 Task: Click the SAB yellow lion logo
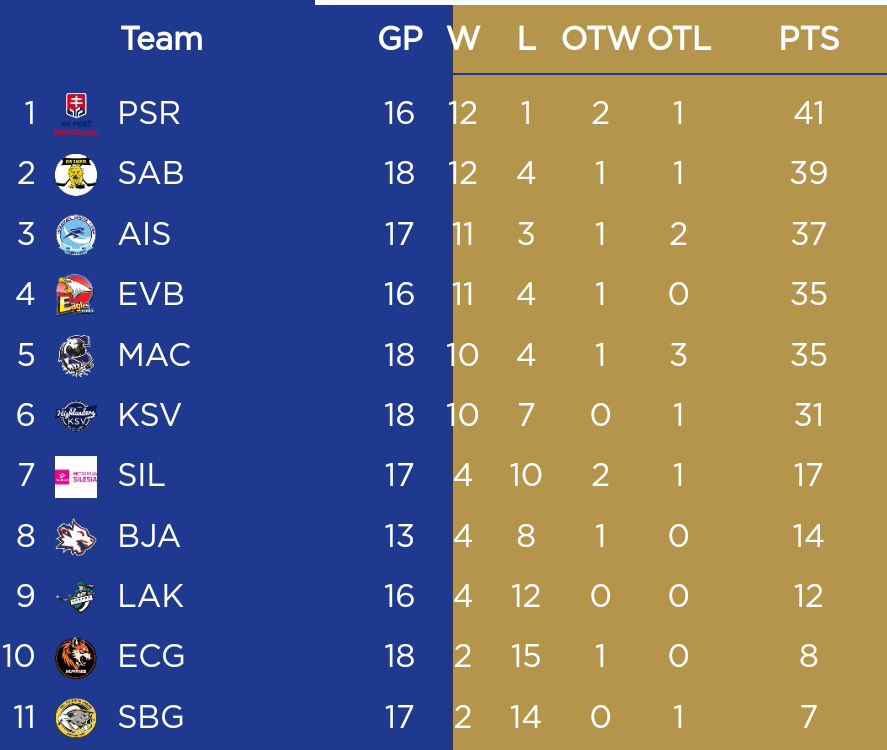(x=76, y=174)
